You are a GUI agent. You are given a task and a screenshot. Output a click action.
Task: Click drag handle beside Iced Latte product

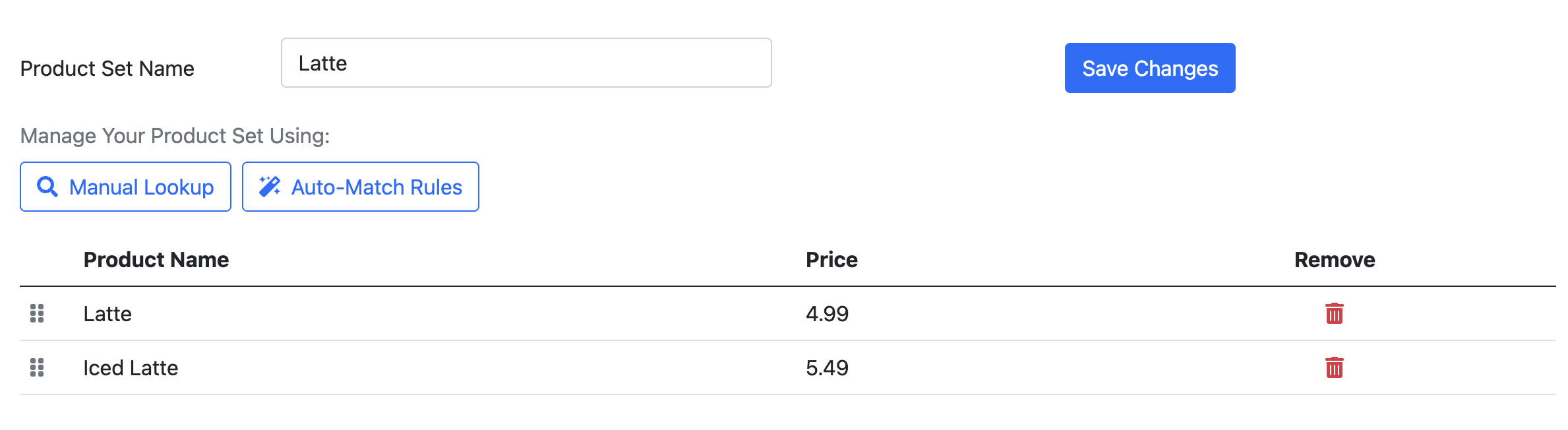coord(37,367)
